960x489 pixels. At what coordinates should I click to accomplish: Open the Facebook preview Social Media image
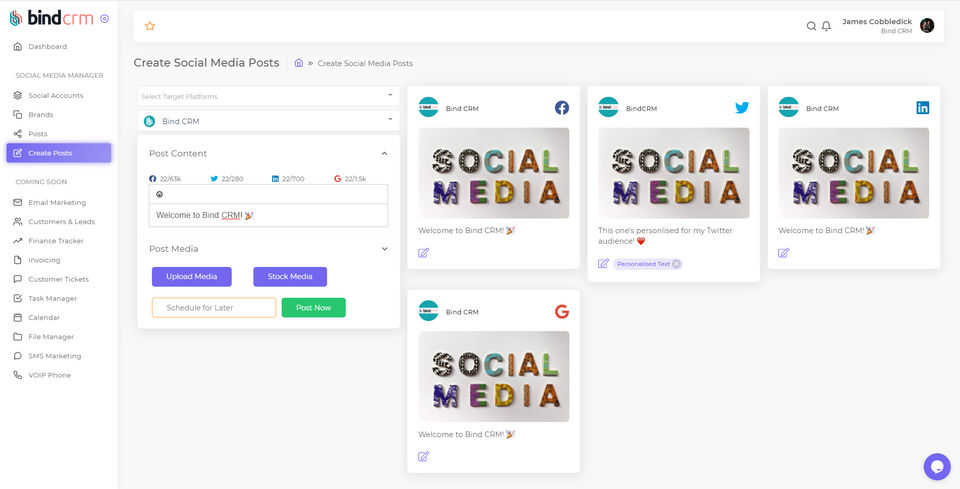[493, 173]
